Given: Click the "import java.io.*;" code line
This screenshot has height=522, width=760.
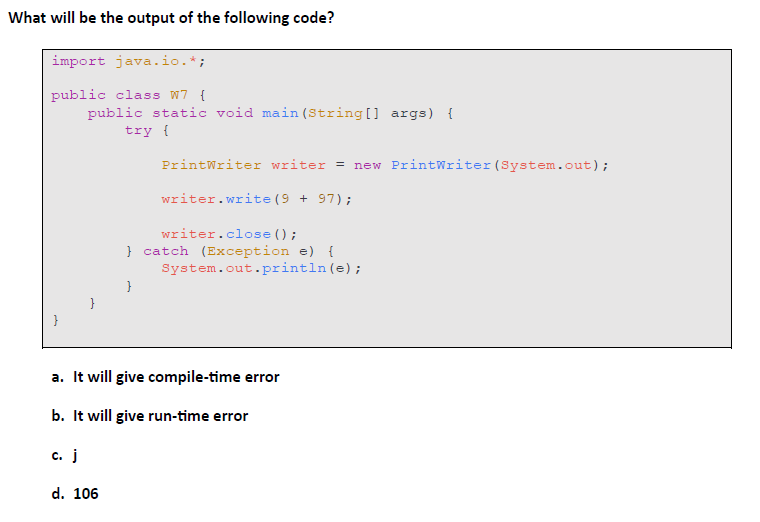Looking at the screenshot, I should click(128, 62).
